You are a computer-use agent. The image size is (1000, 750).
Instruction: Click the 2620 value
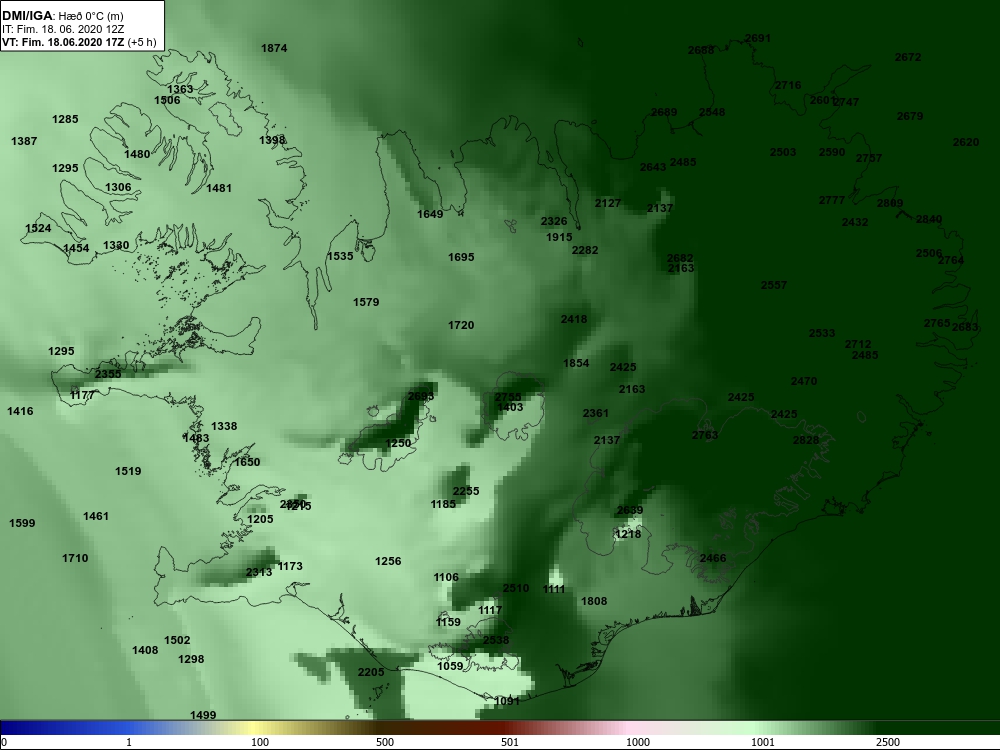966,142
